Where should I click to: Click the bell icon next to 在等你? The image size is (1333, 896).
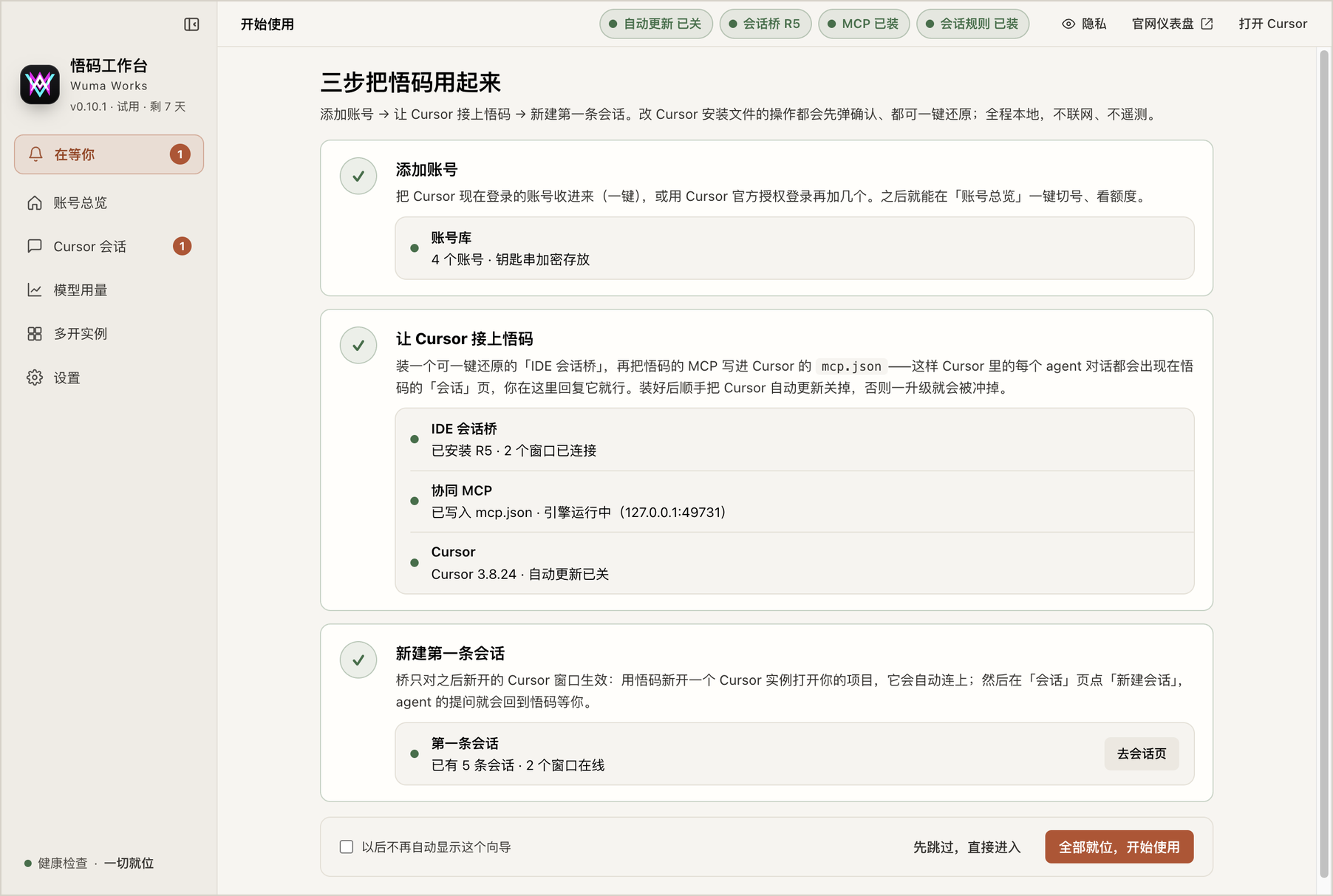(35, 154)
